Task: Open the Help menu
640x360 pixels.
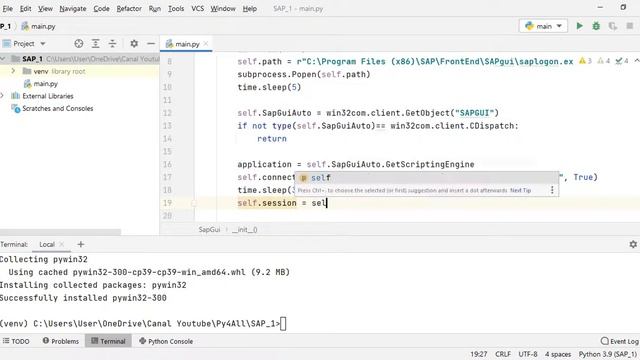Action: click(249, 8)
